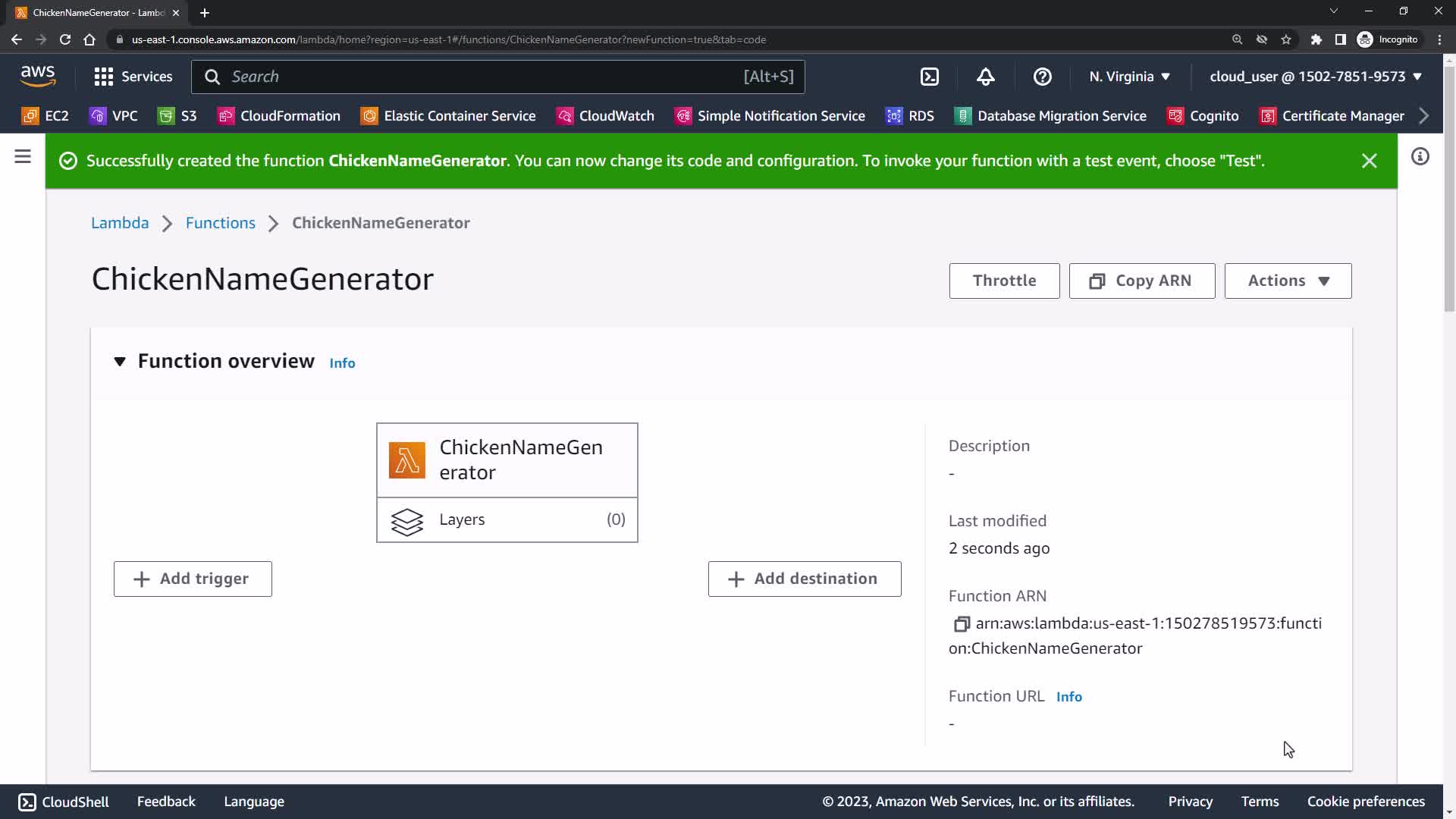The height and width of the screenshot is (819, 1456).
Task: Dismiss the green success banner
Action: pyautogui.click(x=1369, y=161)
